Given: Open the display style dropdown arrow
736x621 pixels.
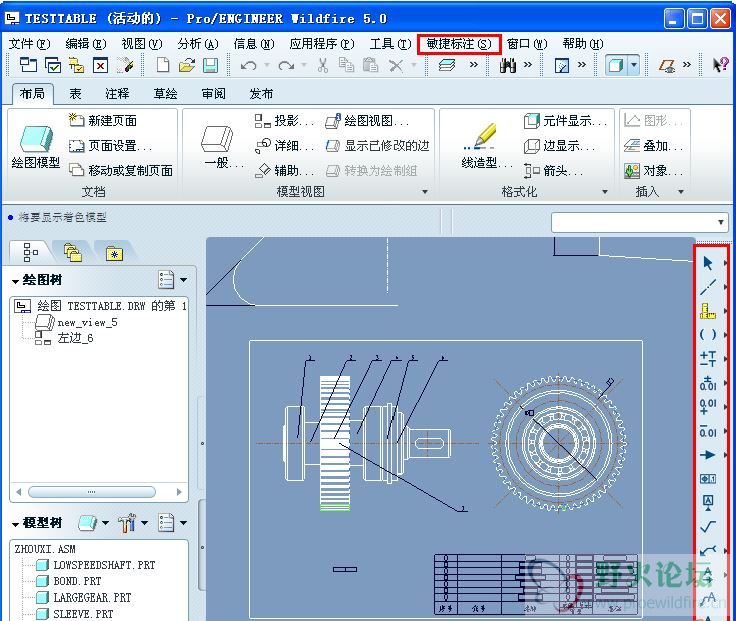Looking at the screenshot, I should [634, 65].
